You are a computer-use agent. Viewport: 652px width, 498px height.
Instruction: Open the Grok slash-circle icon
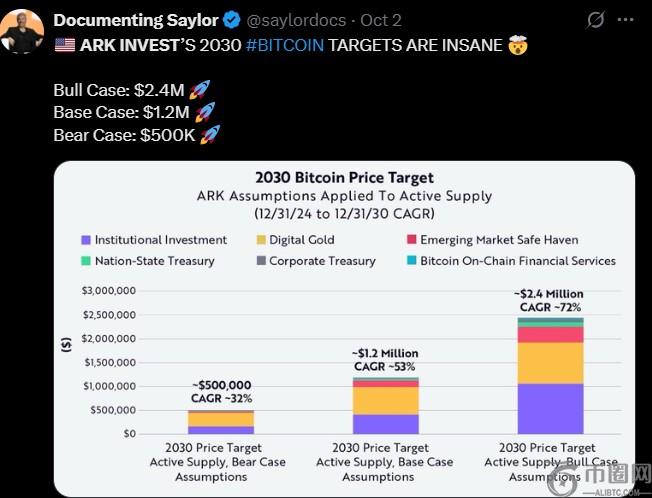[595, 20]
